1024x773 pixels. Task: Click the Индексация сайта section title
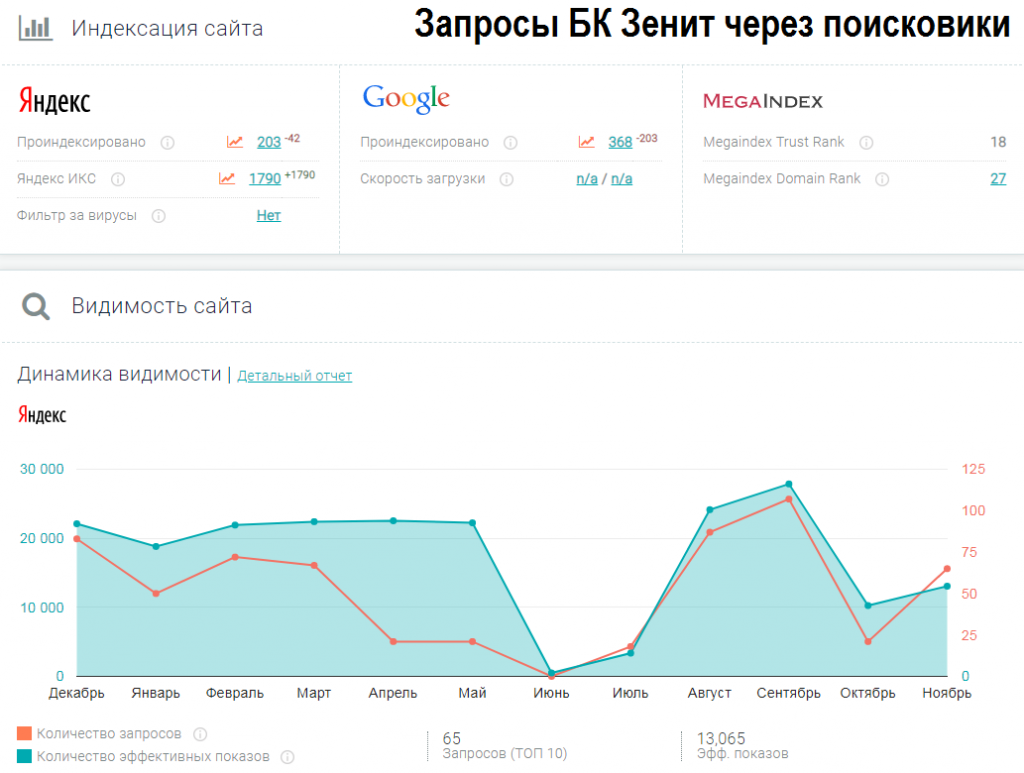point(167,29)
